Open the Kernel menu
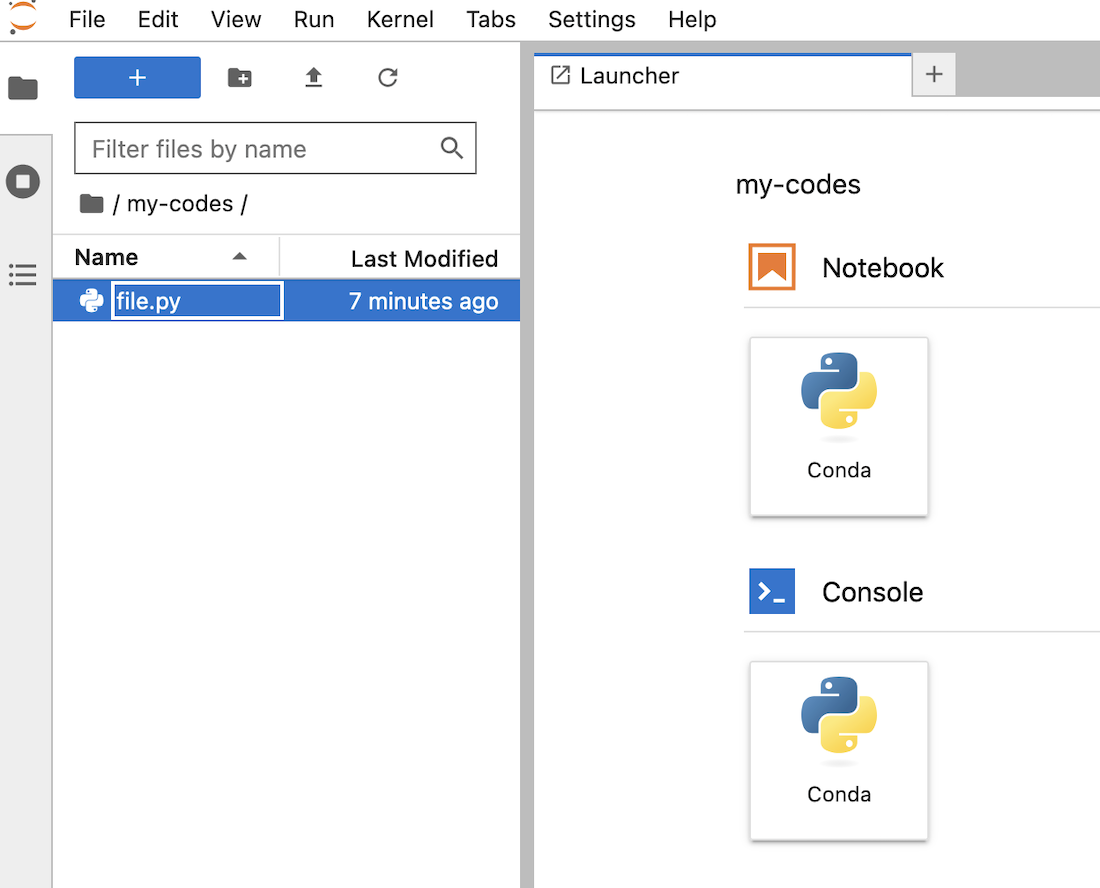 (400, 19)
